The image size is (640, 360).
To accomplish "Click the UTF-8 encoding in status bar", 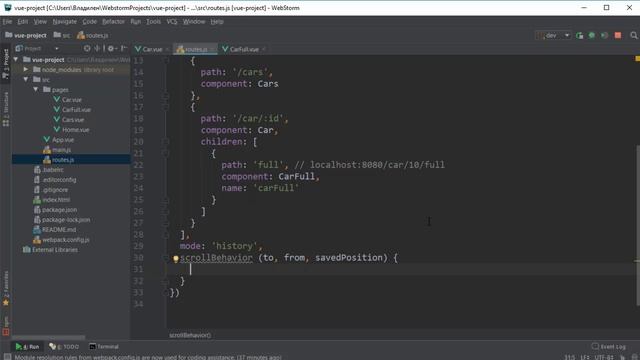I will [604, 357].
